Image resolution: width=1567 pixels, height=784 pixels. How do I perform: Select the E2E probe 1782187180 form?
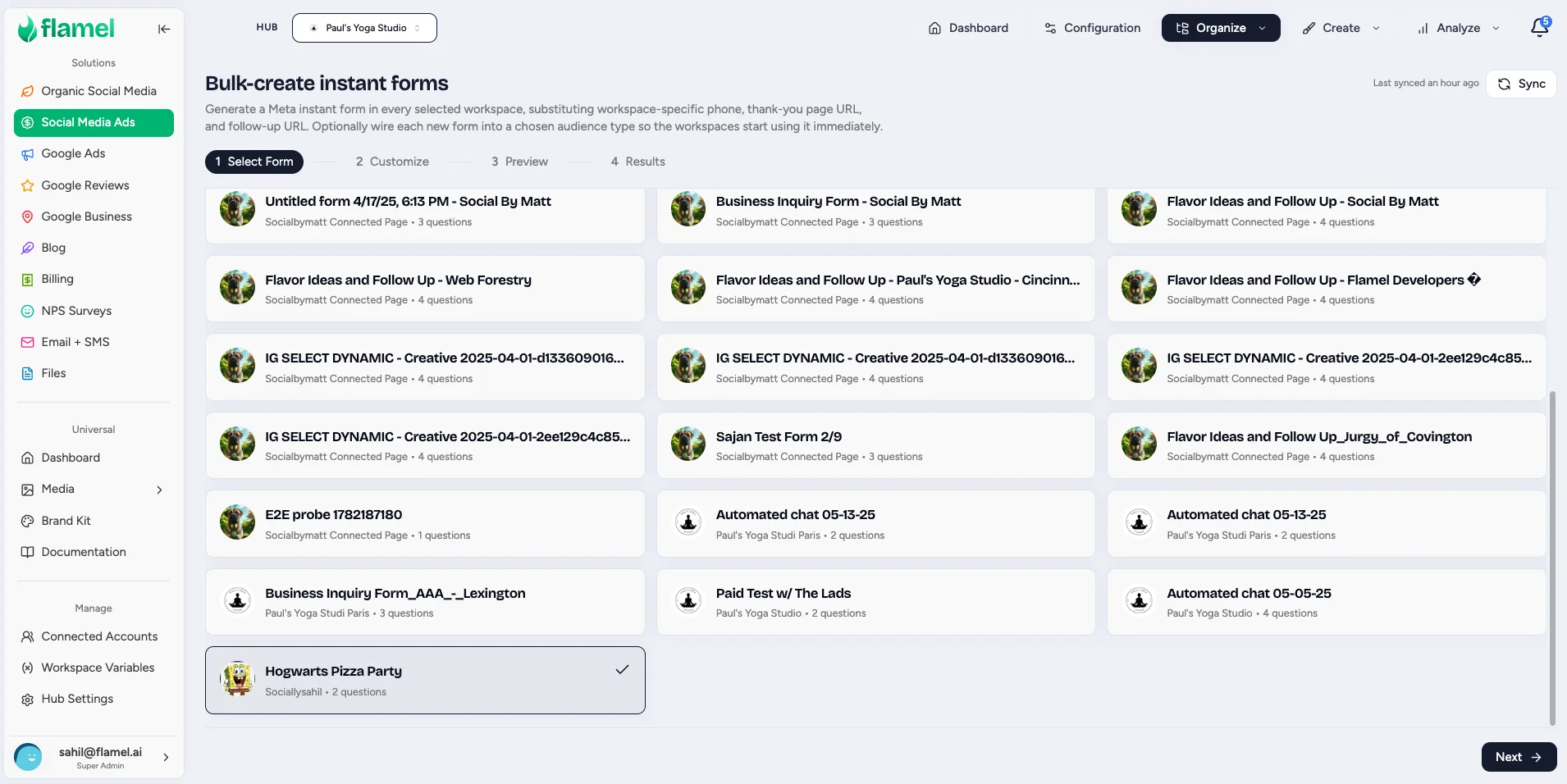pos(425,523)
